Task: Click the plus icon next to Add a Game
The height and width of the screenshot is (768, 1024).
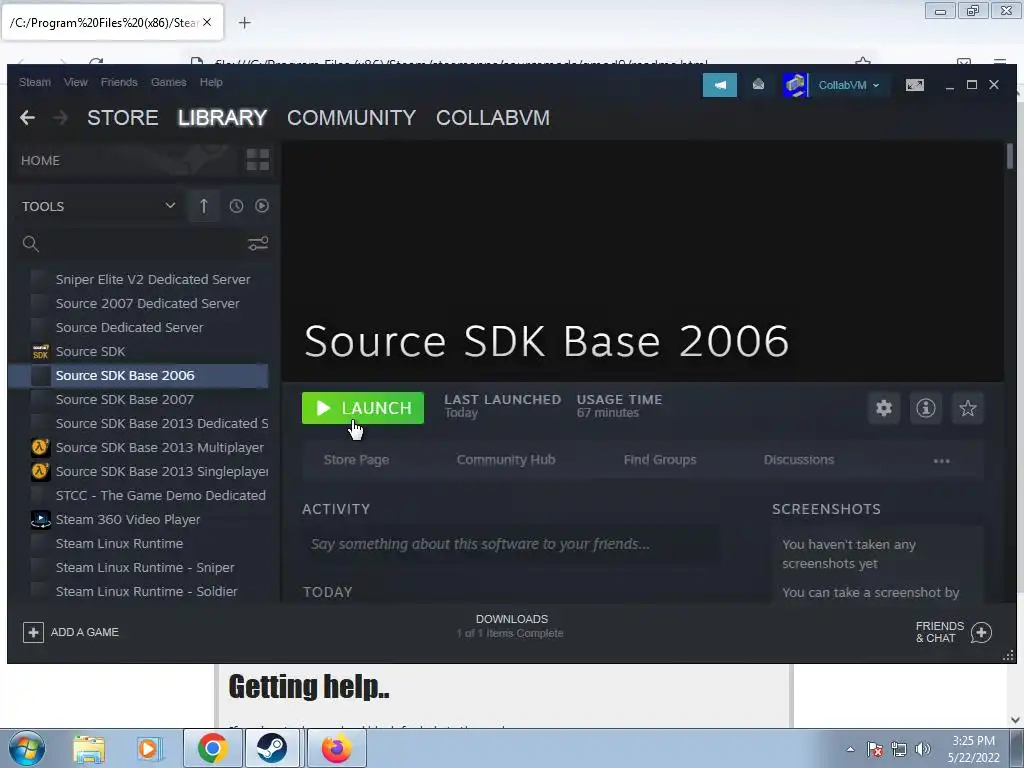Action: [33, 632]
